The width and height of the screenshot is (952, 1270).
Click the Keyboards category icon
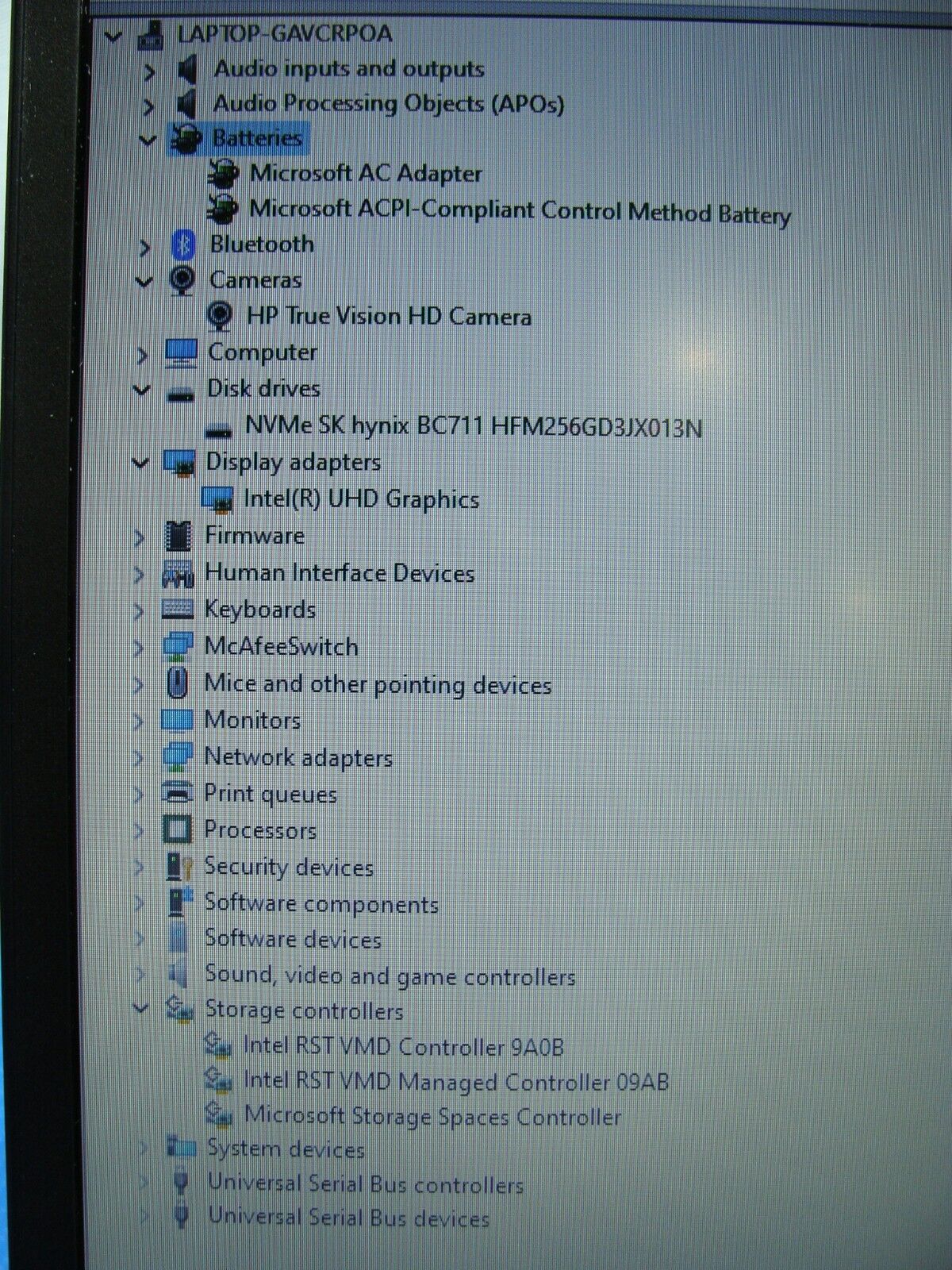point(177,610)
